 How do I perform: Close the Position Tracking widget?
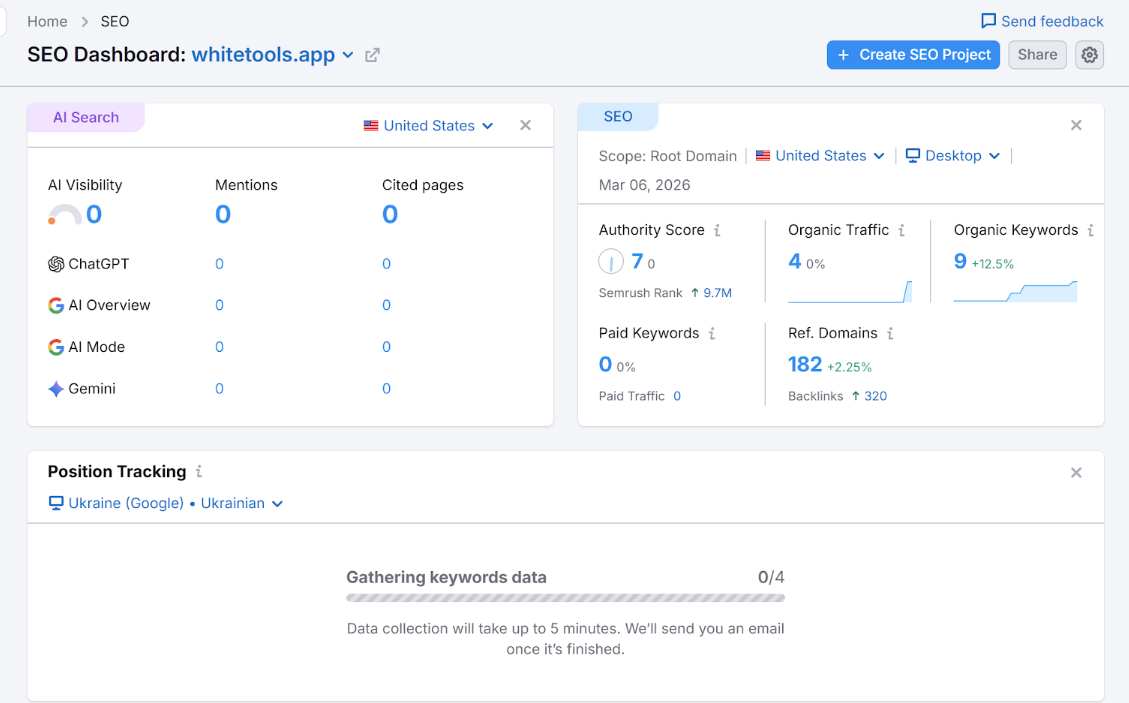point(1076,472)
